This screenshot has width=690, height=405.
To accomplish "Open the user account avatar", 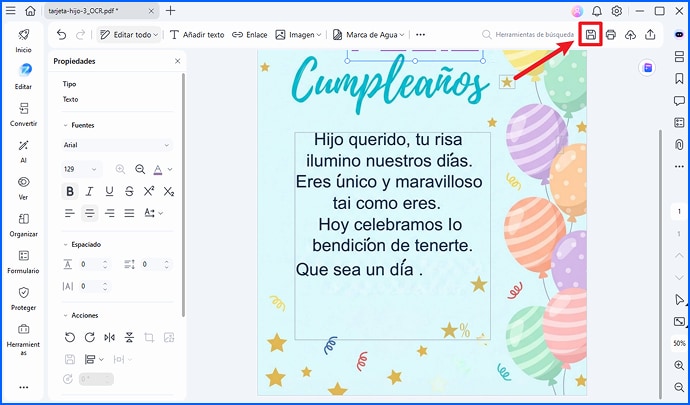I will (577, 11).
